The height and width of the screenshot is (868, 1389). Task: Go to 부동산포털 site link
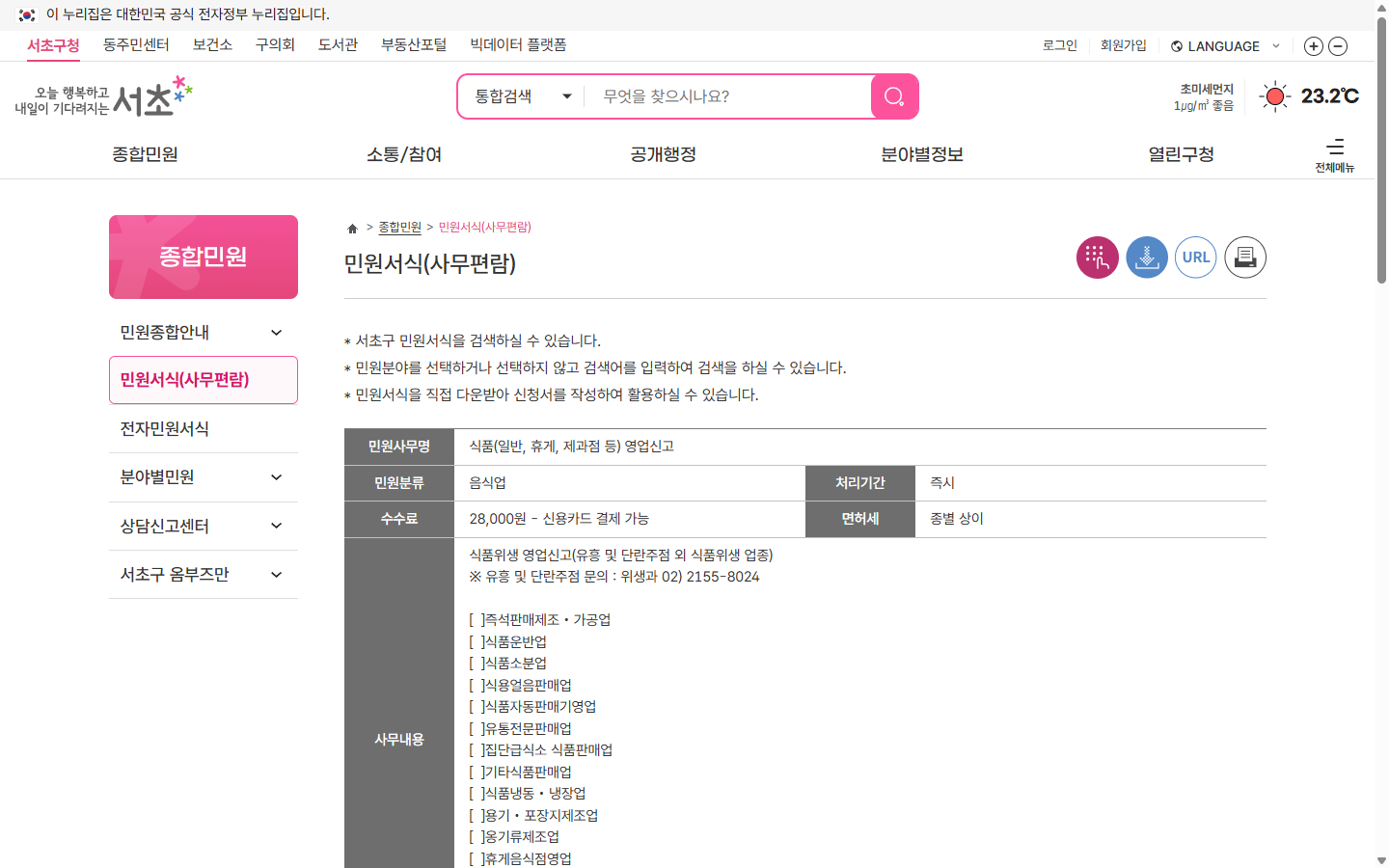(414, 45)
